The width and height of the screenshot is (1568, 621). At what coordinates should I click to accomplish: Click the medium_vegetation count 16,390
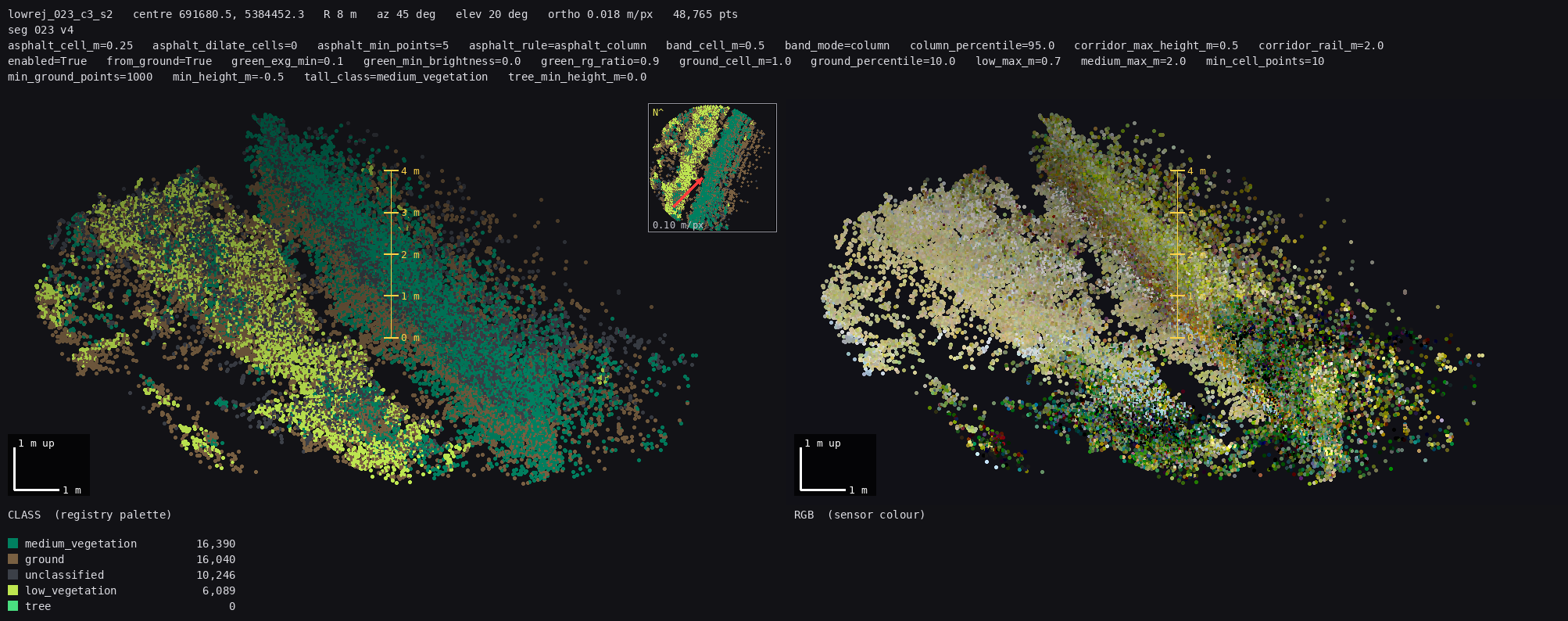click(x=216, y=544)
